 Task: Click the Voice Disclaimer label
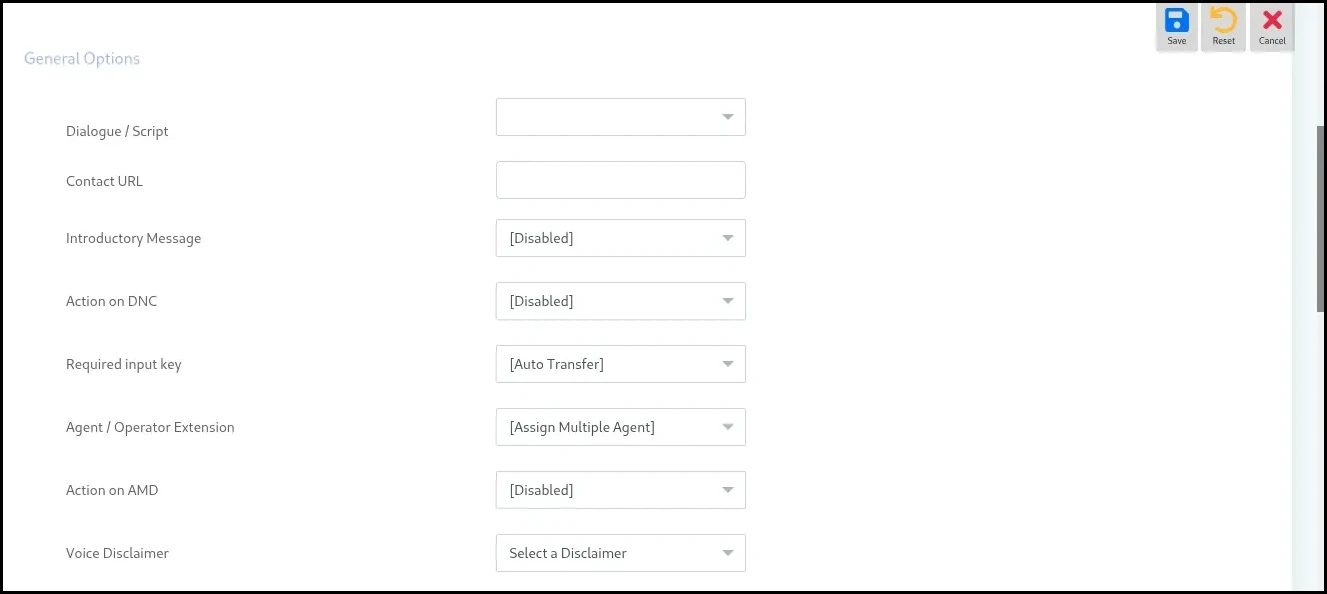click(x=117, y=553)
